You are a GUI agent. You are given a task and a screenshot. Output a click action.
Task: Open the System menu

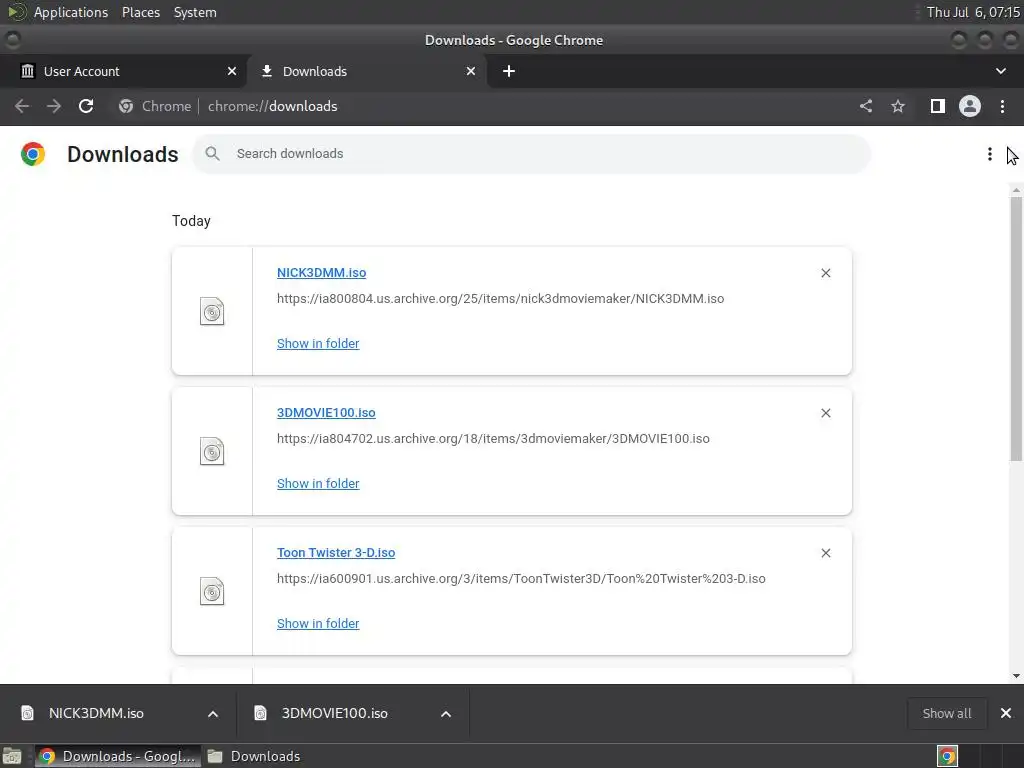pos(195,12)
